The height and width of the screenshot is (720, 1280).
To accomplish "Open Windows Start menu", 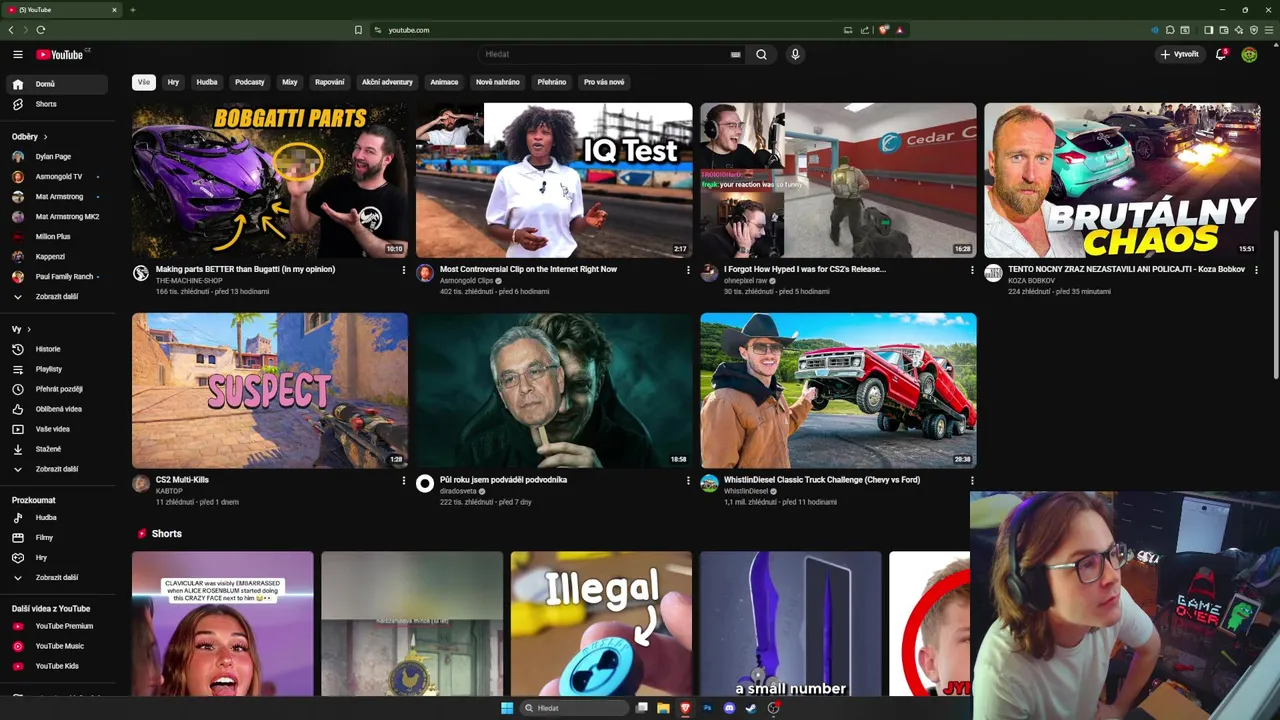I will 507,708.
